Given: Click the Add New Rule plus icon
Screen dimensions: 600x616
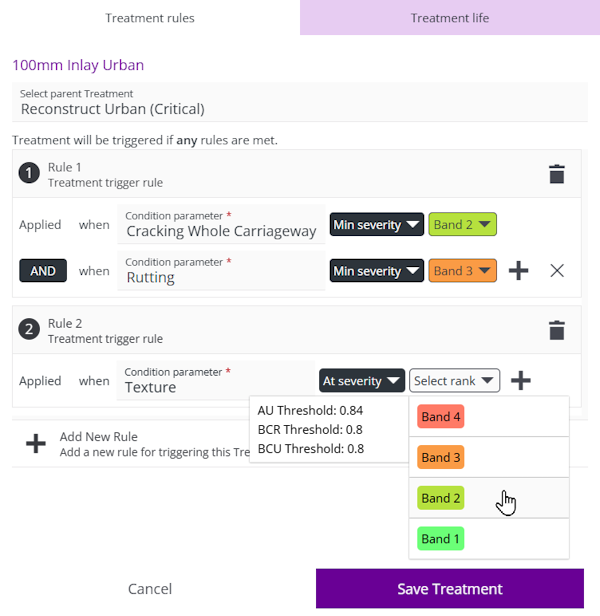Looking at the screenshot, I should click(36, 444).
